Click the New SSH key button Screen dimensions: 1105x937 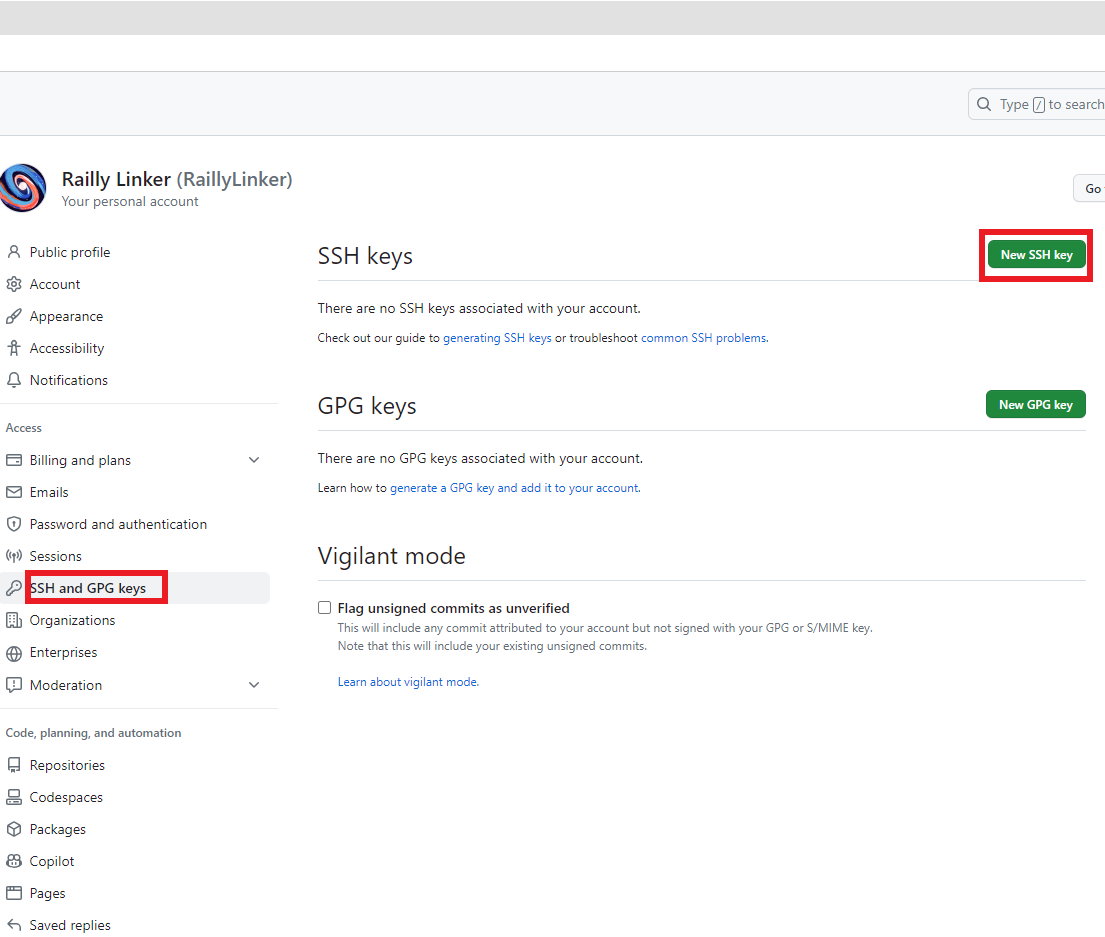click(1036, 254)
